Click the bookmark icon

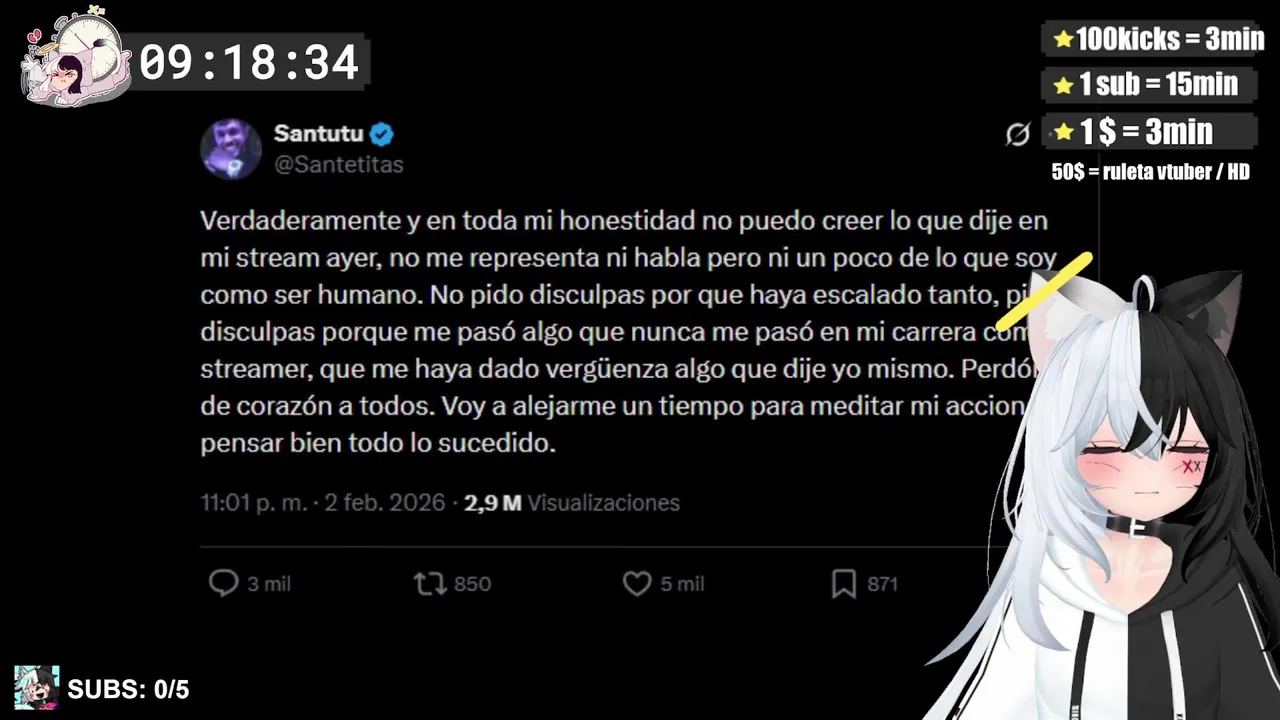pyautogui.click(x=844, y=583)
